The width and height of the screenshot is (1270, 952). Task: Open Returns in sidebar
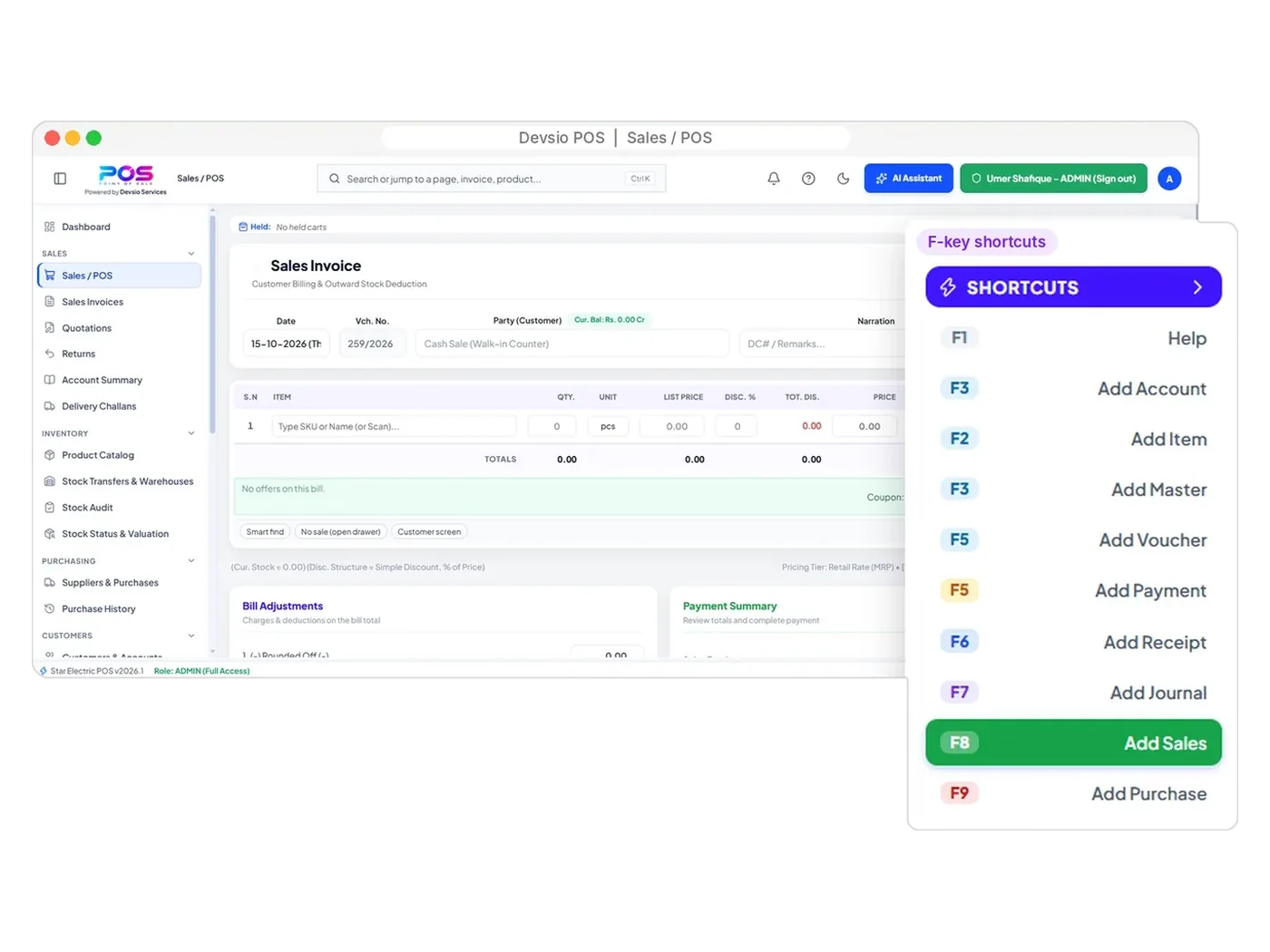tap(78, 354)
